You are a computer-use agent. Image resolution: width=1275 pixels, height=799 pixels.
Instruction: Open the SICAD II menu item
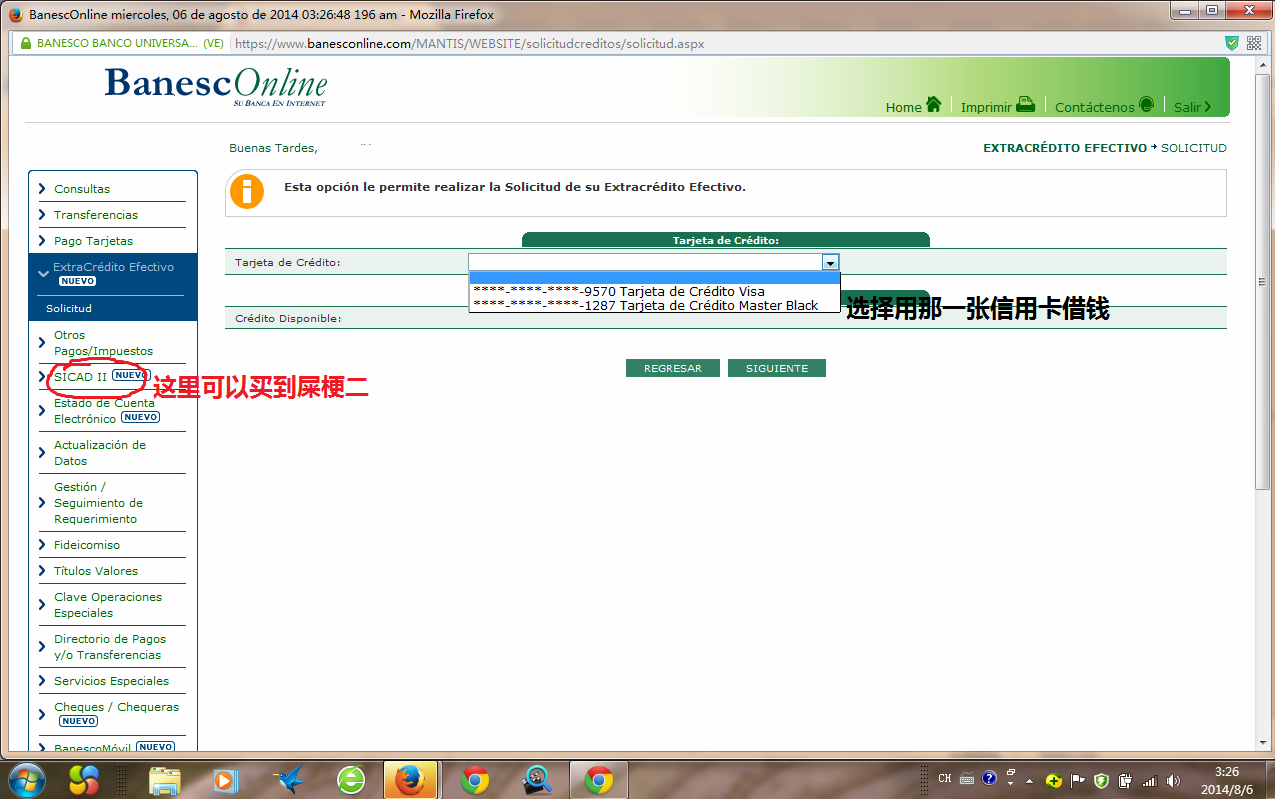[x=80, y=377]
